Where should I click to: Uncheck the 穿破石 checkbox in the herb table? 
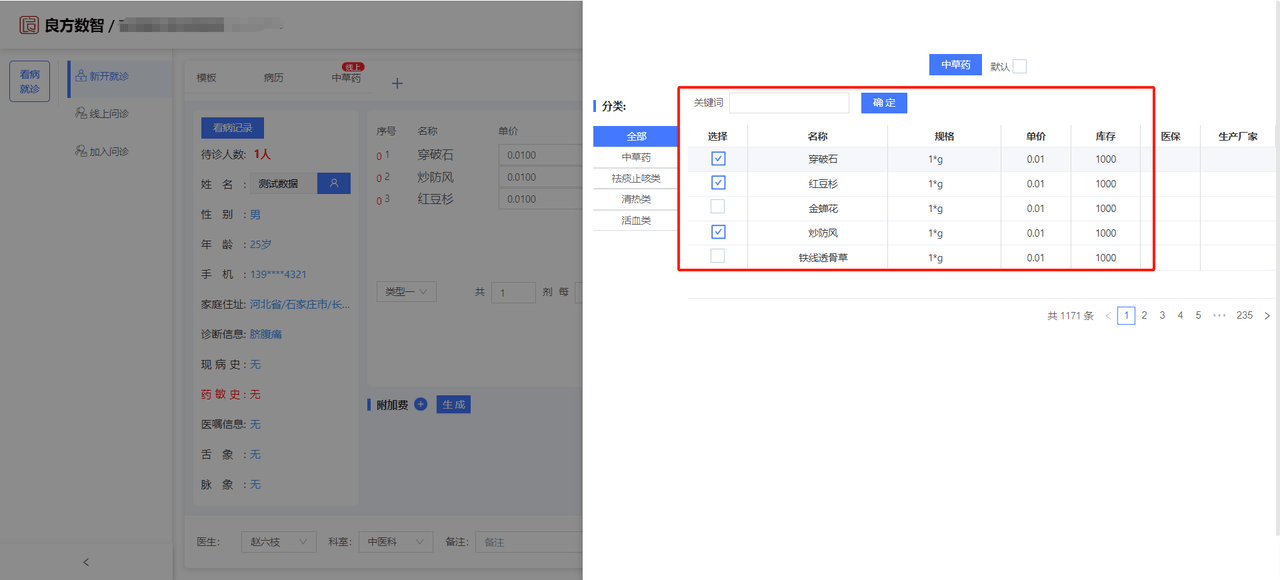pos(718,158)
